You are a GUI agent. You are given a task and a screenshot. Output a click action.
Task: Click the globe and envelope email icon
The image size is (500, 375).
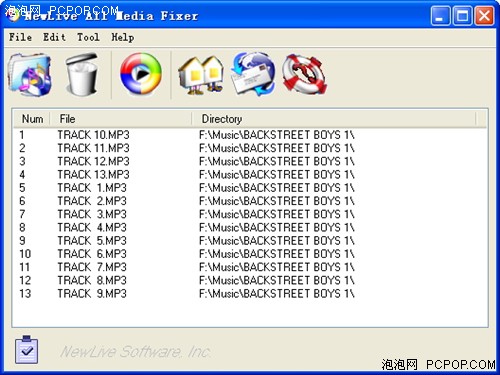tap(253, 74)
